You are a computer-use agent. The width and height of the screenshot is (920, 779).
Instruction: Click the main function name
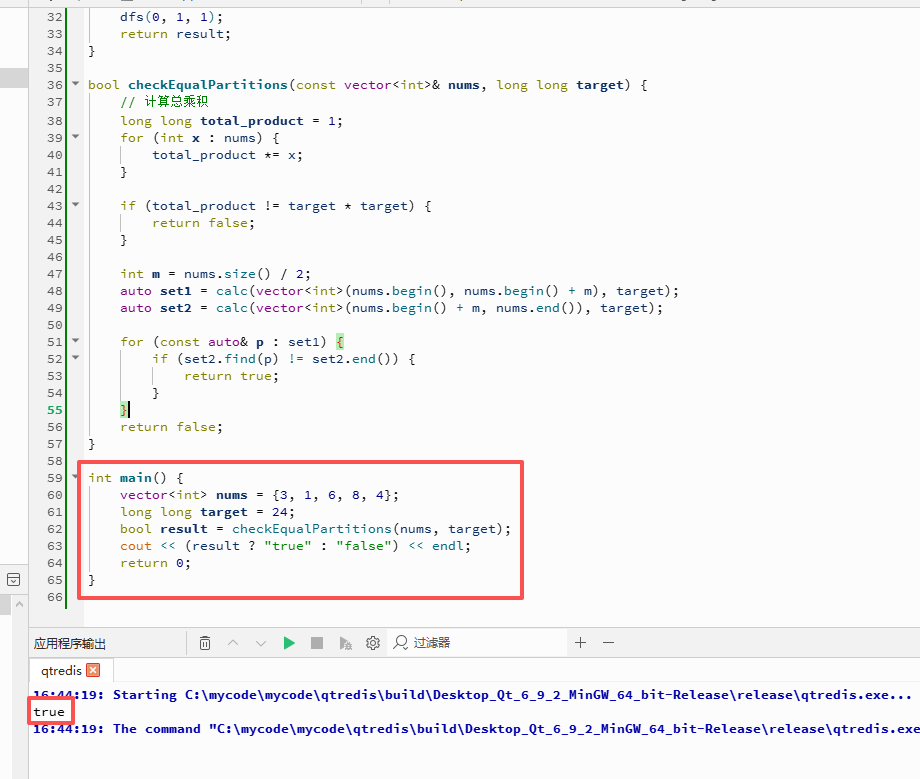point(136,478)
